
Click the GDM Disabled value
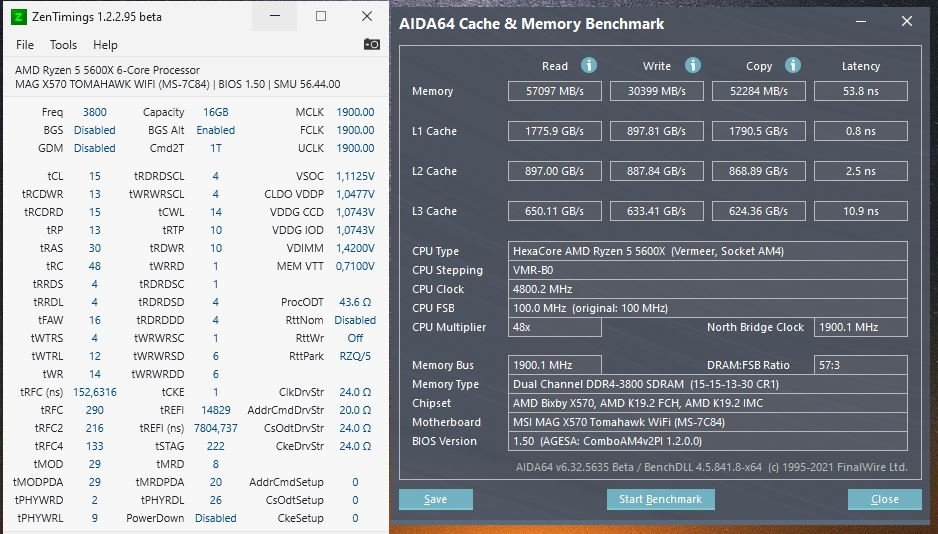coord(95,148)
